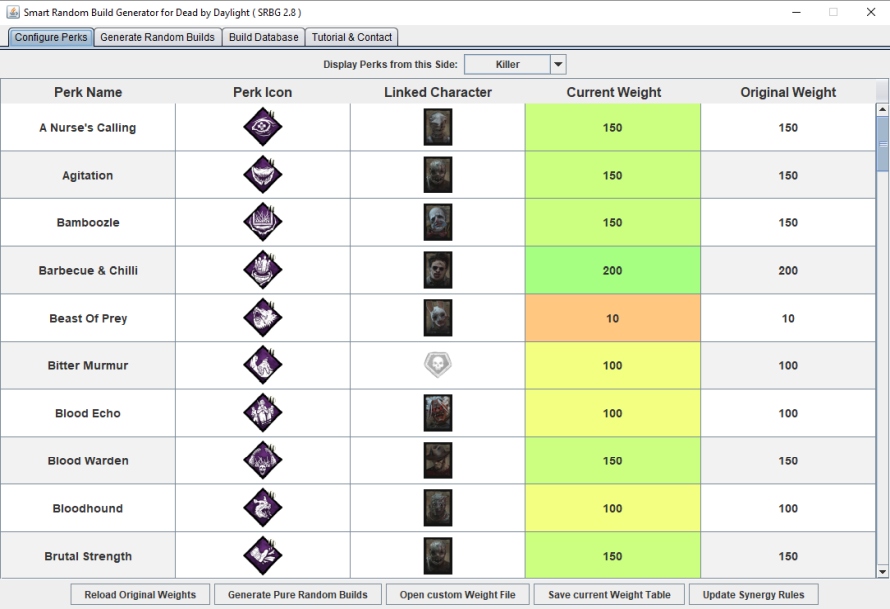890x609 pixels.
Task: Select current weight cell for Bamboozle
Action: click(x=613, y=222)
